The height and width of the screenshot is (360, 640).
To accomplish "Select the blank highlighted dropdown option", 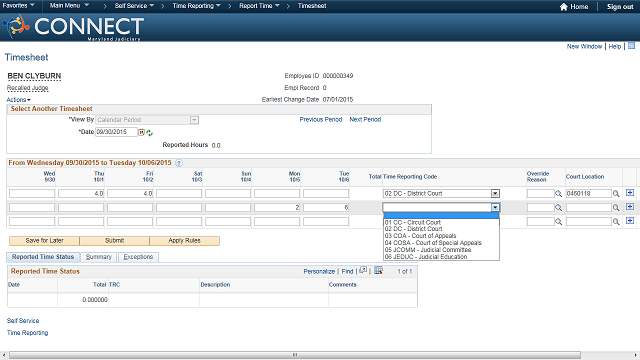I will click(x=441, y=216).
